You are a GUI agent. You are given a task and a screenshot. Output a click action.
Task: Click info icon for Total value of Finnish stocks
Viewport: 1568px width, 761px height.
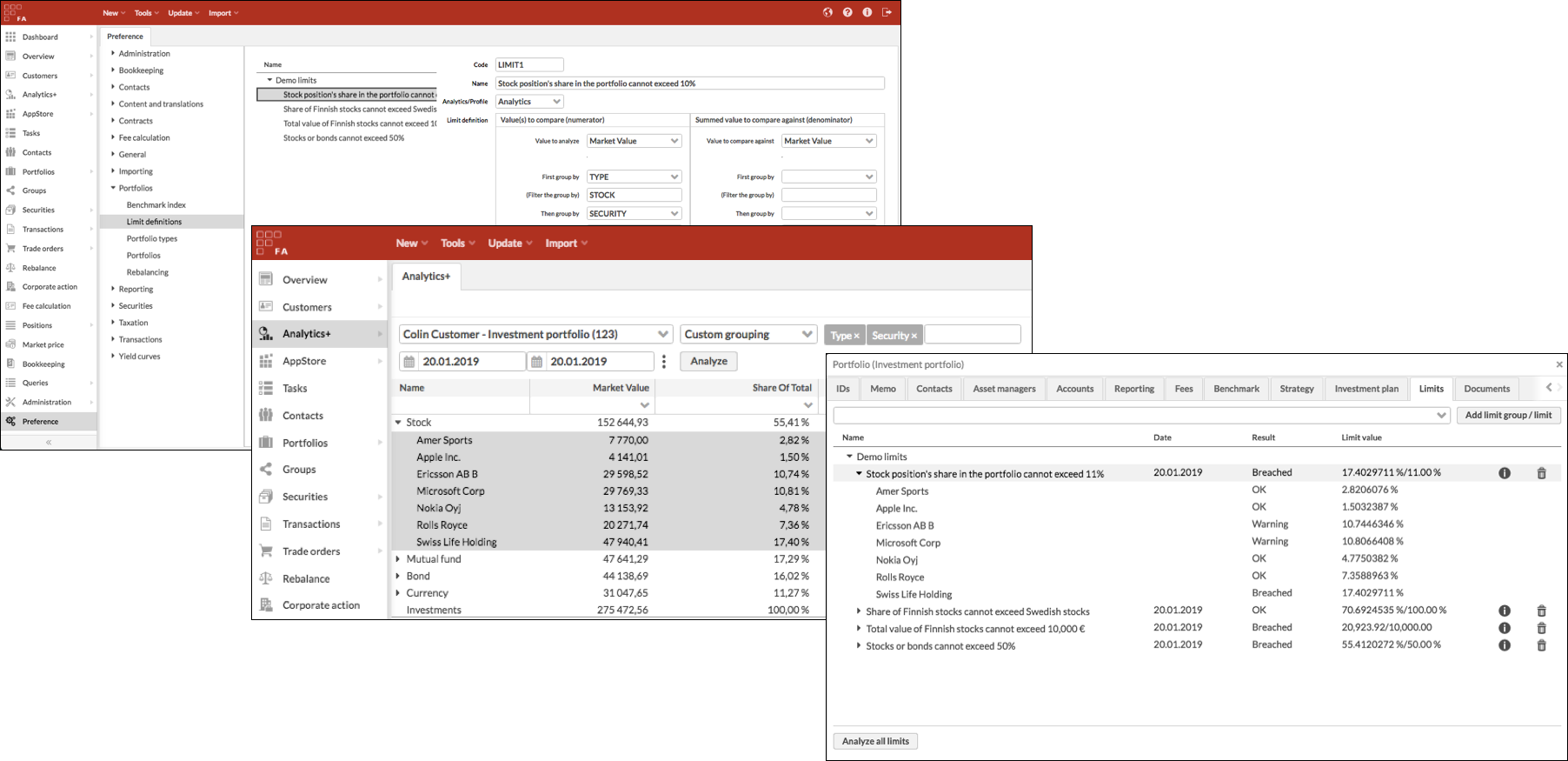coord(1505,628)
